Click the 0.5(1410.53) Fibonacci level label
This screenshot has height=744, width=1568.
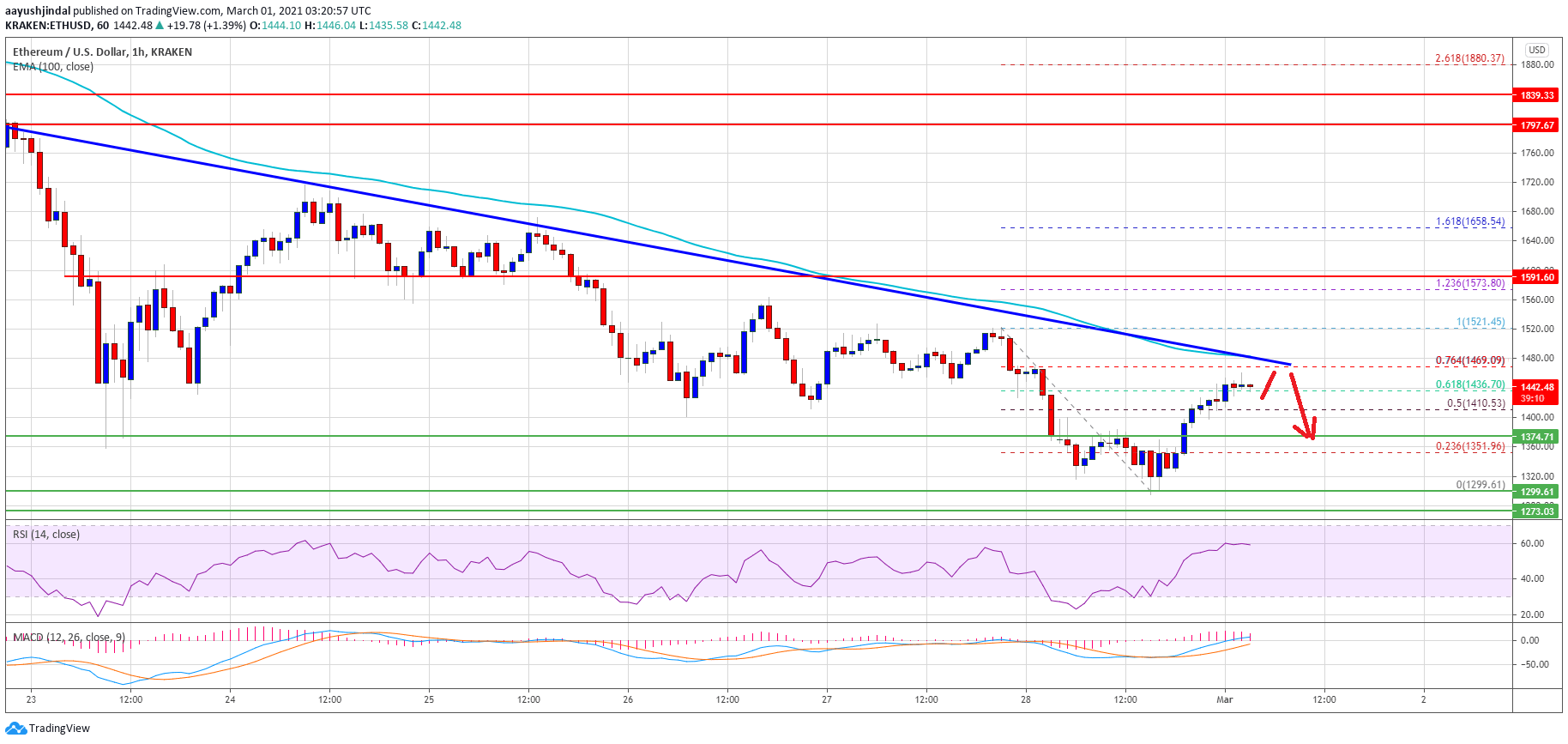click(1475, 403)
